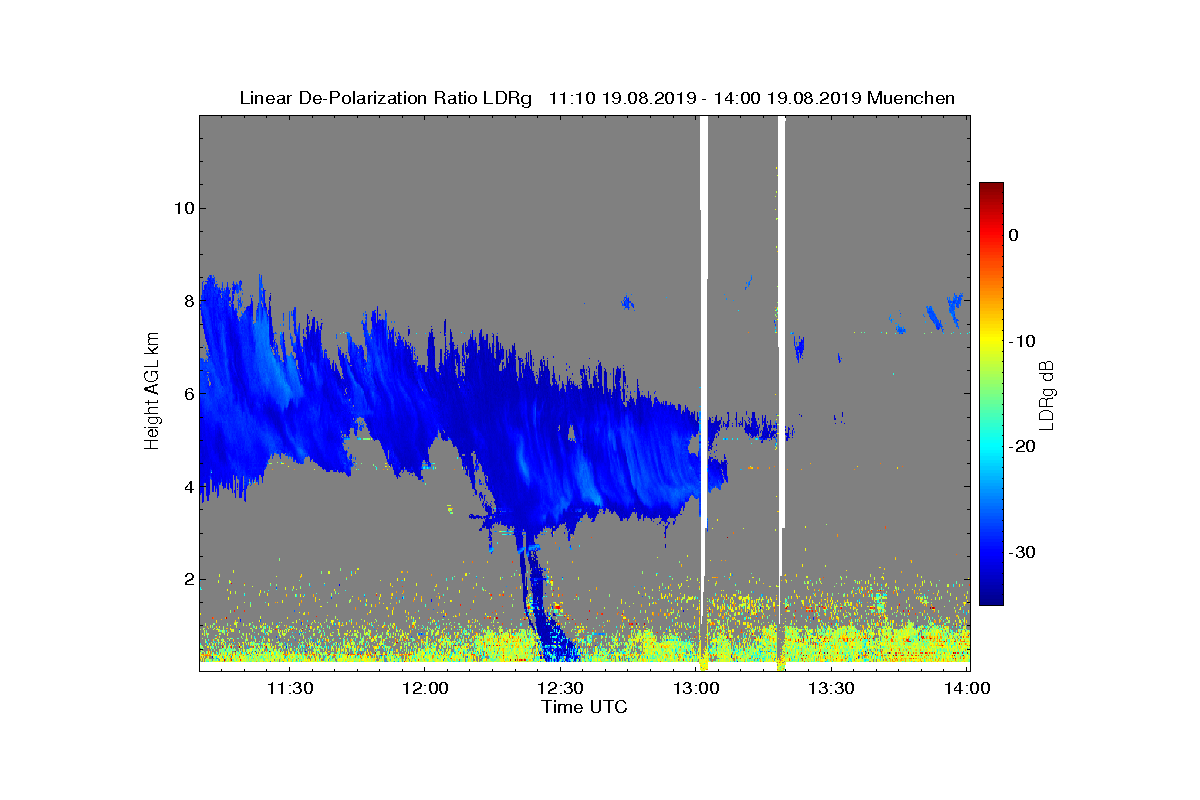Click the '12:00' time tick label
Viewport: 1200px width, 800px height.
(424, 689)
